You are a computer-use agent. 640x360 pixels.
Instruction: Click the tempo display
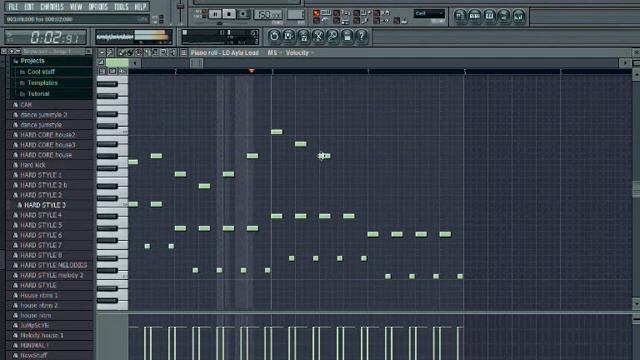[x=268, y=14]
